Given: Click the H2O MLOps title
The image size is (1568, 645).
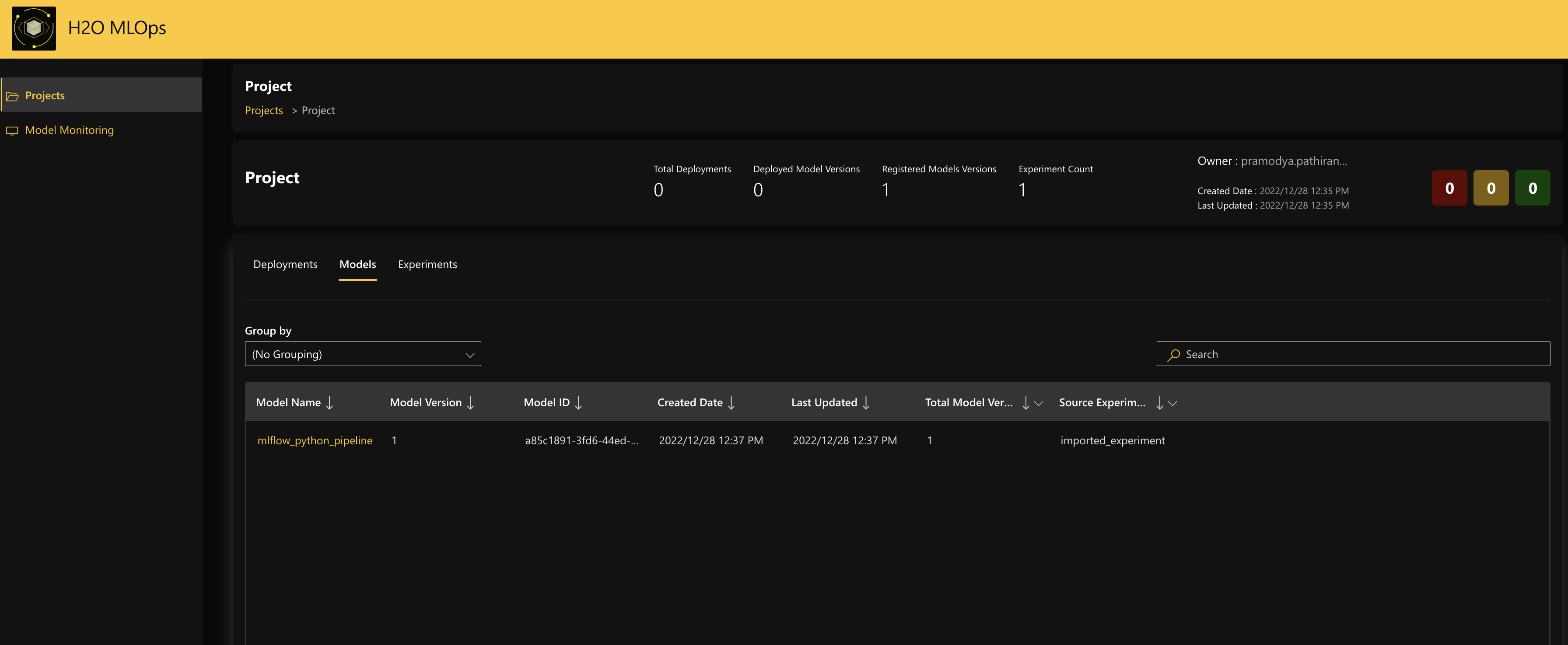Looking at the screenshot, I should [x=117, y=28].
